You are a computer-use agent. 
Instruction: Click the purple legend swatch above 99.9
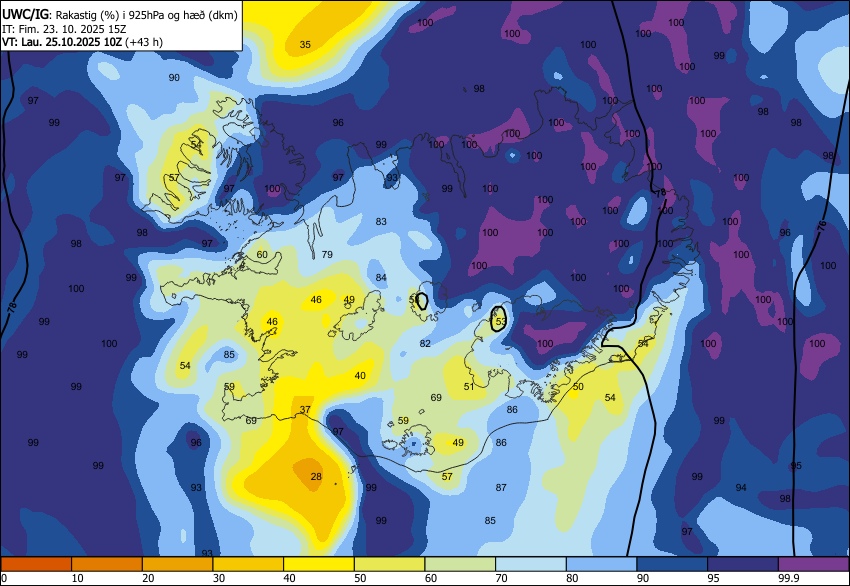pos(814,564)
